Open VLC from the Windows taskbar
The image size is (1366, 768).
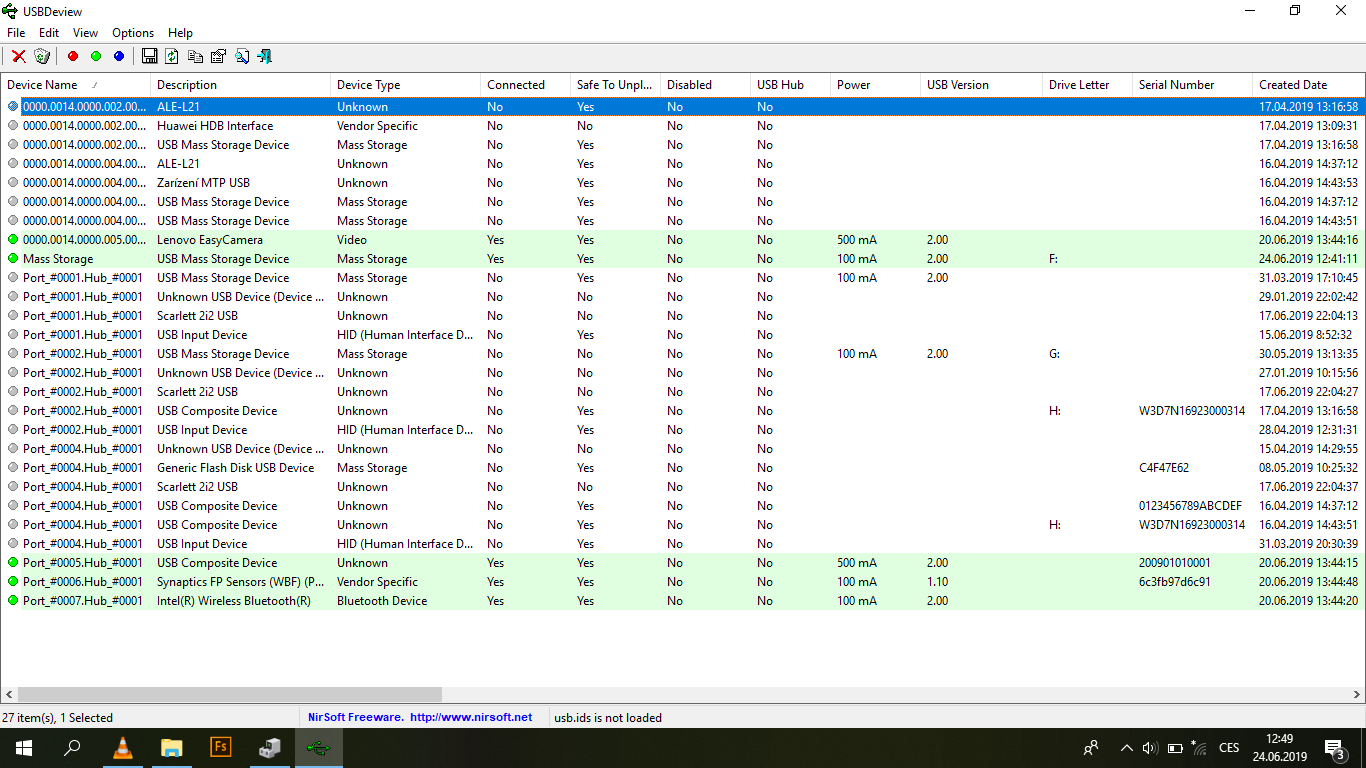tap(122, 747)
